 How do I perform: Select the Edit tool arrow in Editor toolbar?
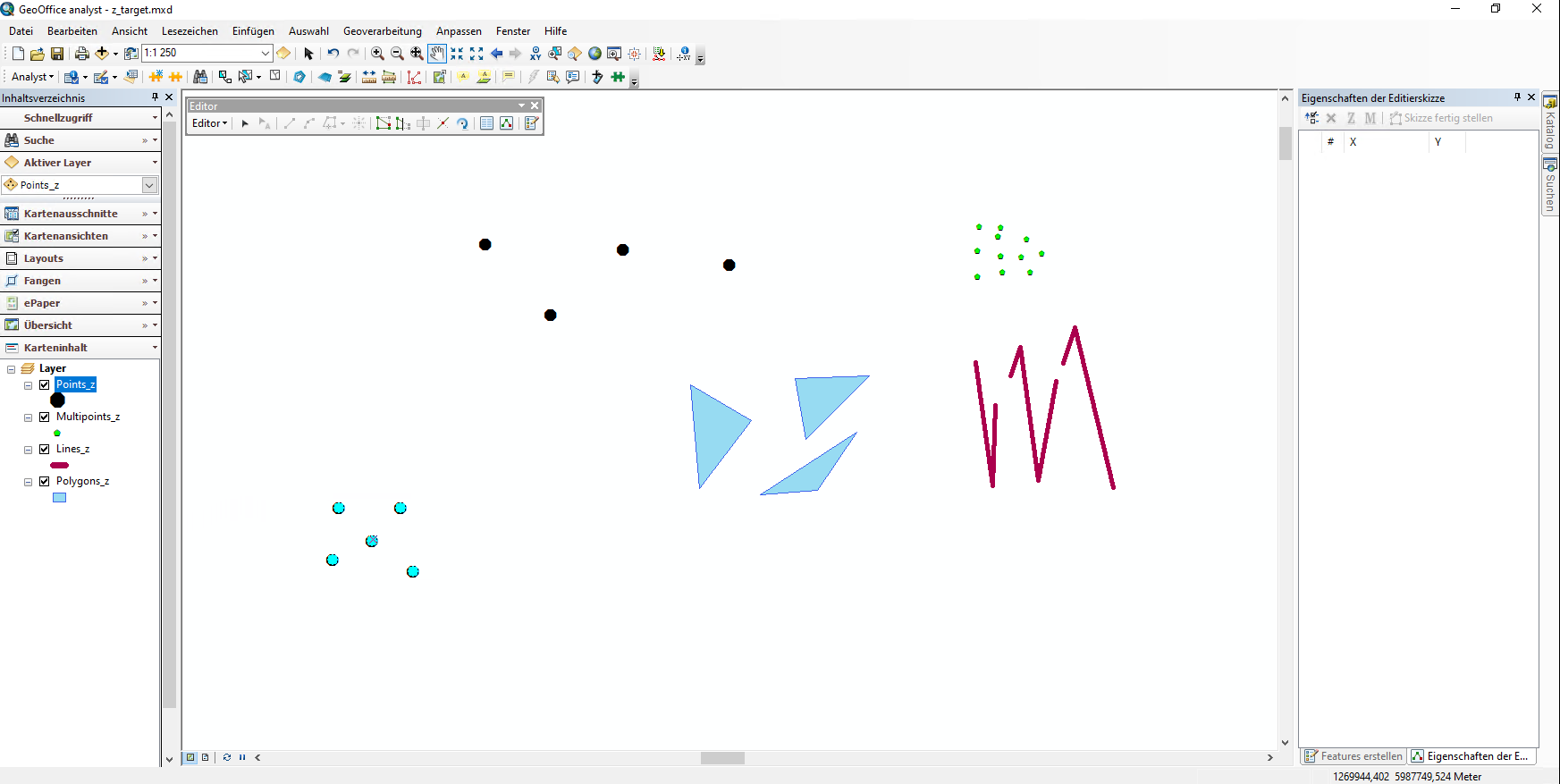tap(245, 123)
